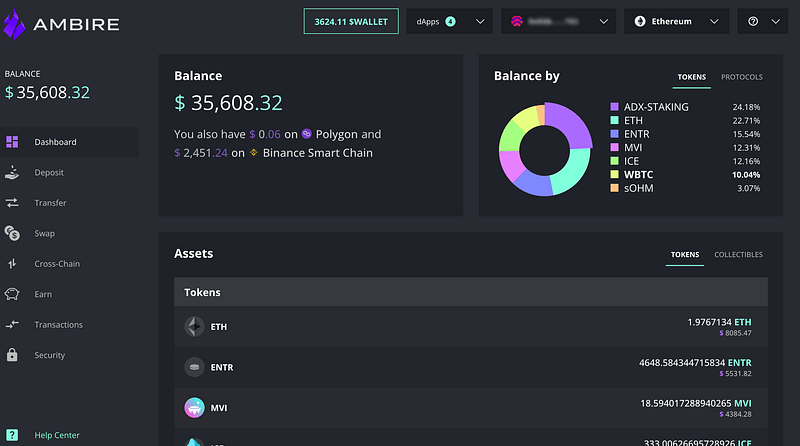Click the Transfer arrows icon in sidebar
This screenshot has height=446, width=800.
[12, 203]
